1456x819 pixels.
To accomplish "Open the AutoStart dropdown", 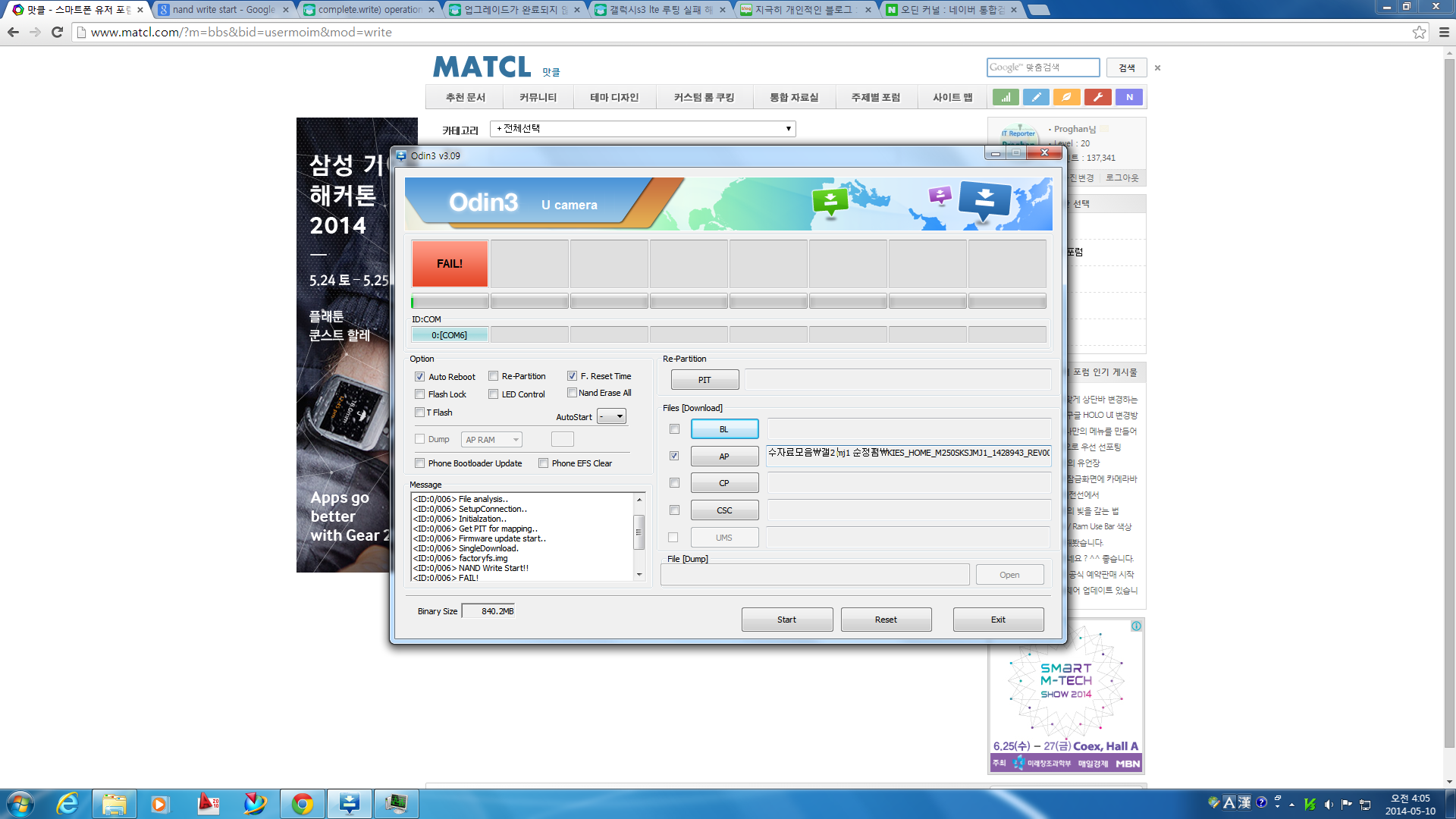I will pyautogui.click(x=611, y=416).
